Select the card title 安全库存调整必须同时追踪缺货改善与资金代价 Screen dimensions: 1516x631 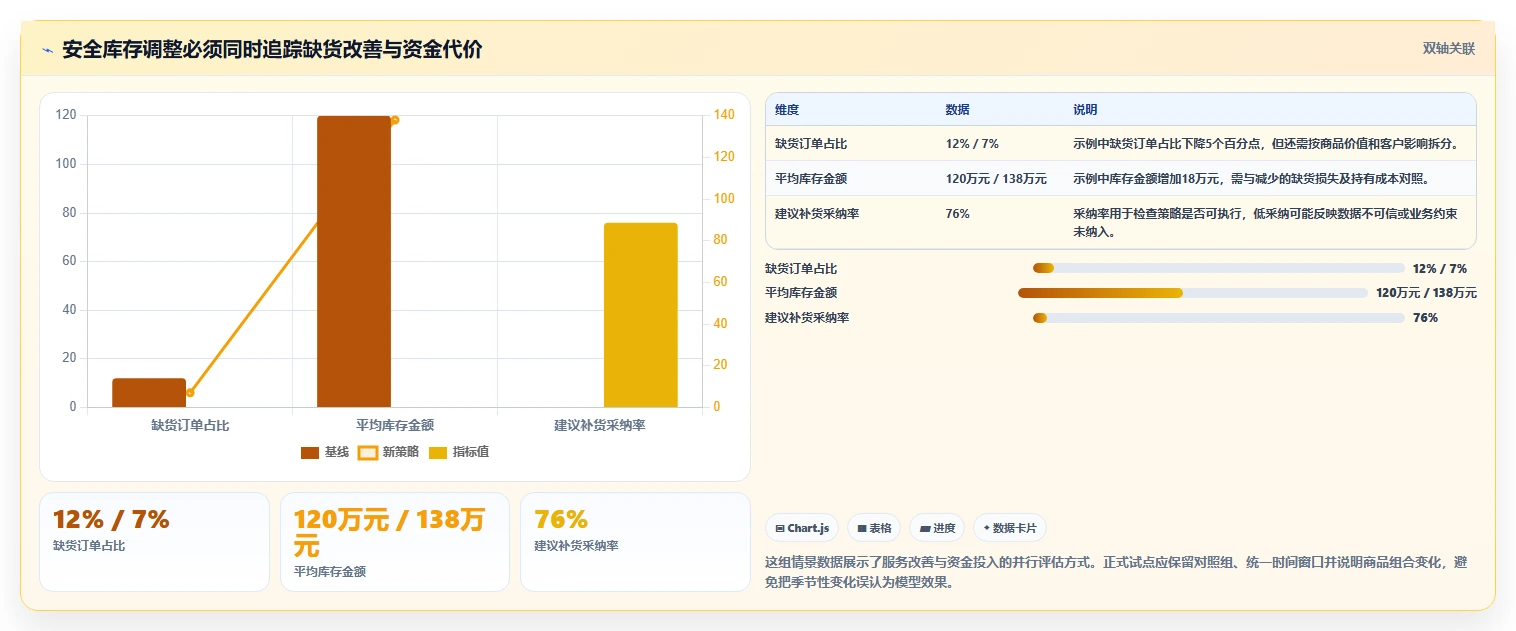click(x=272, y=50)
